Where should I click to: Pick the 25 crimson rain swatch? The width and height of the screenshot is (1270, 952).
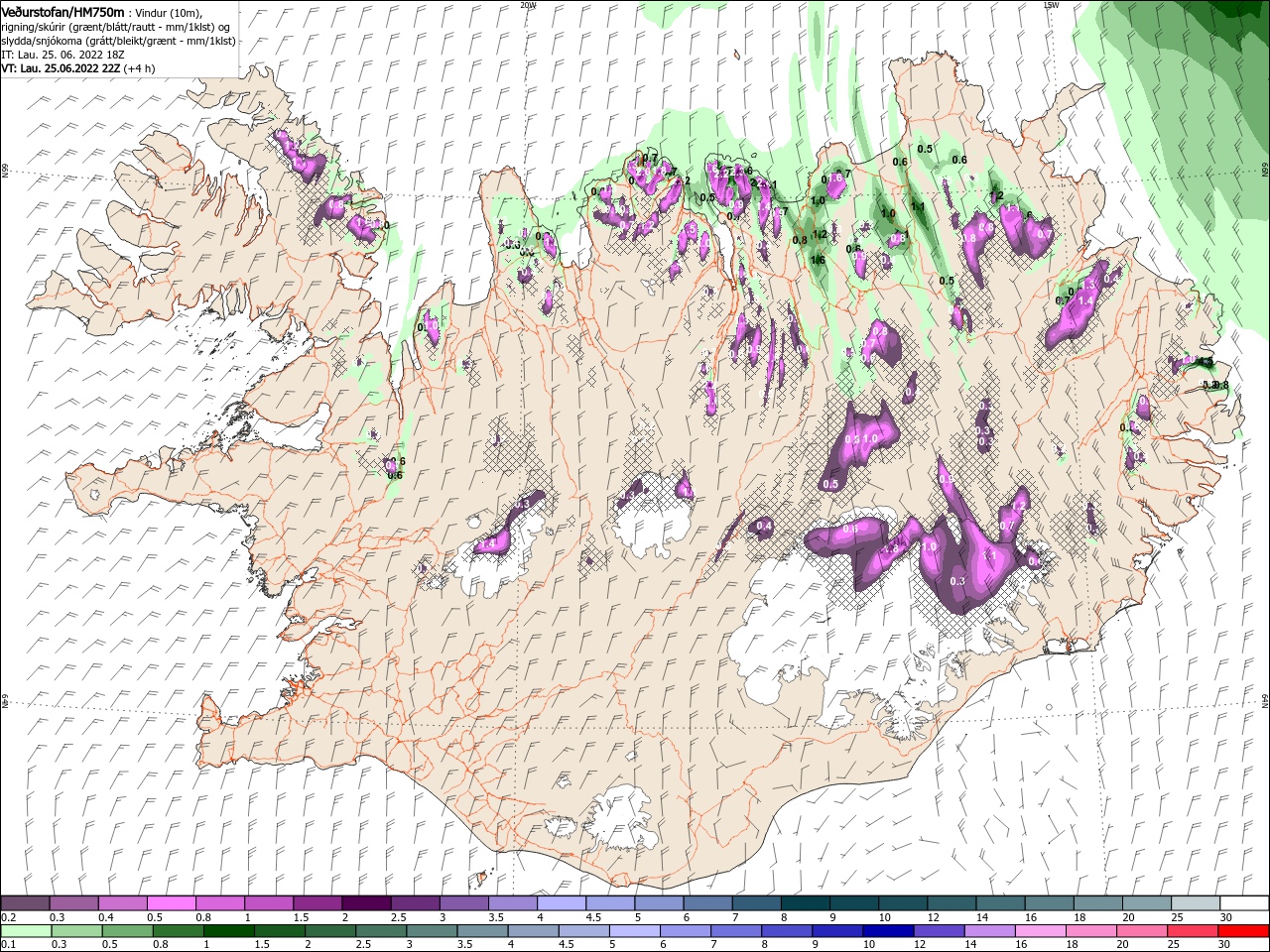[1195, 931]
